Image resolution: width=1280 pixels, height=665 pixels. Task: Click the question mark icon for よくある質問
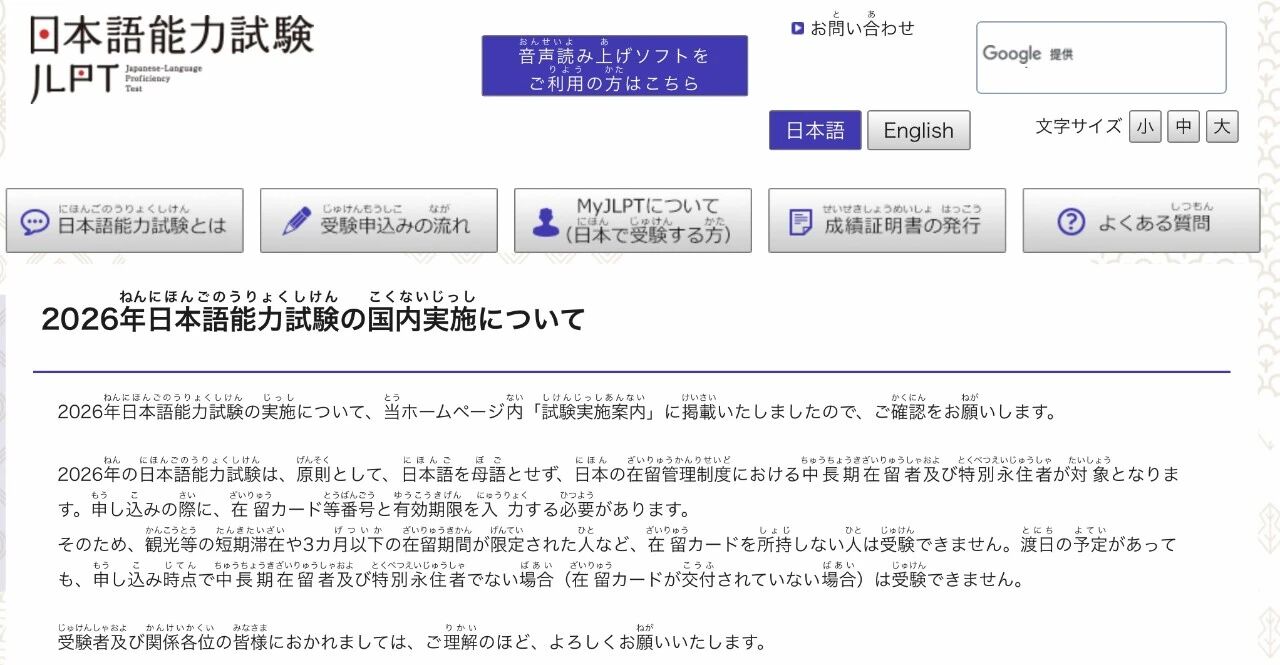[x=1071, y=222]
